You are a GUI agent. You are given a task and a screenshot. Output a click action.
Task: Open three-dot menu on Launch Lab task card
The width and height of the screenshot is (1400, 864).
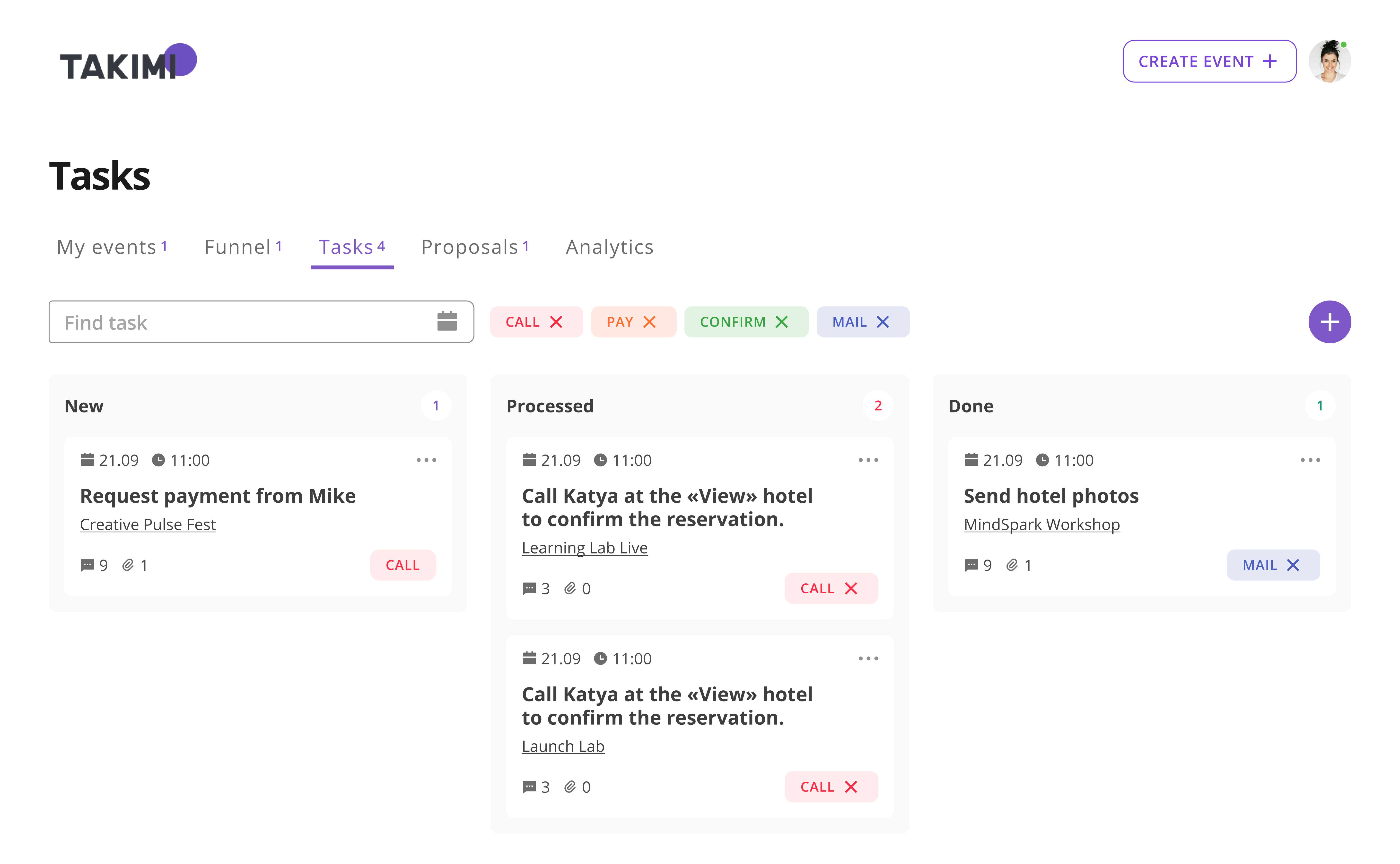(x=868, y=658)
